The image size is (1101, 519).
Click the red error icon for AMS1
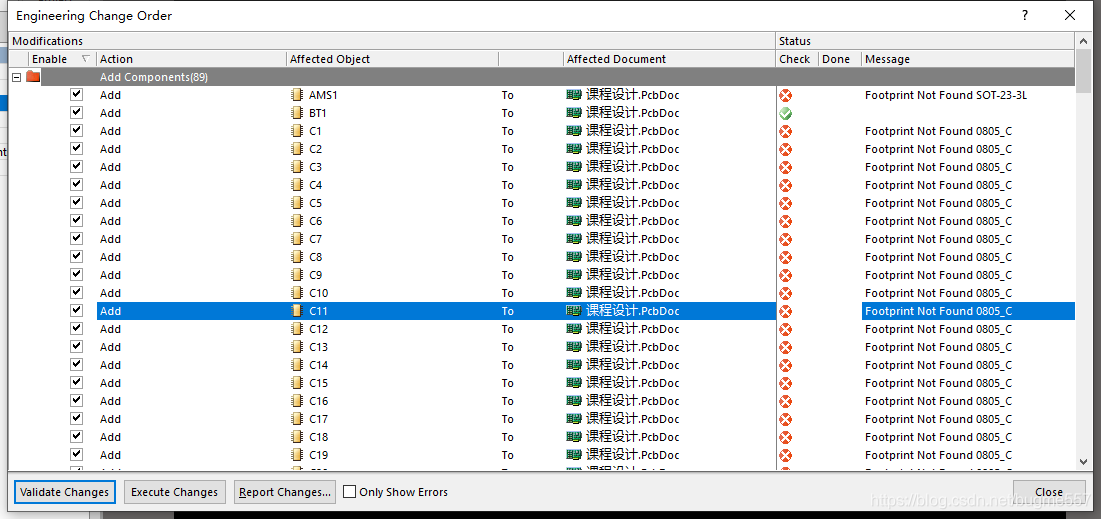(786, 95)
